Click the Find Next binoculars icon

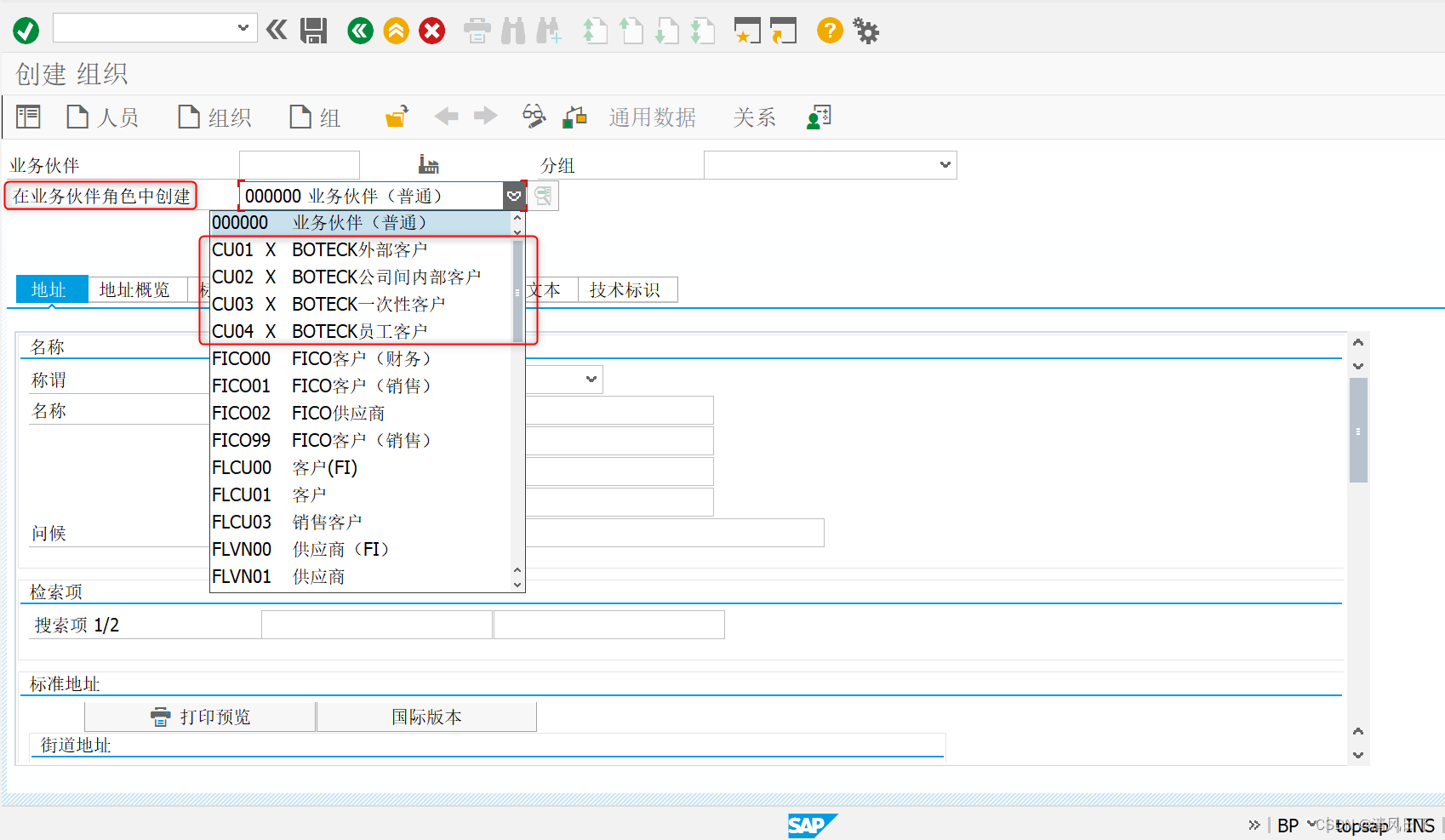(549, 31)
